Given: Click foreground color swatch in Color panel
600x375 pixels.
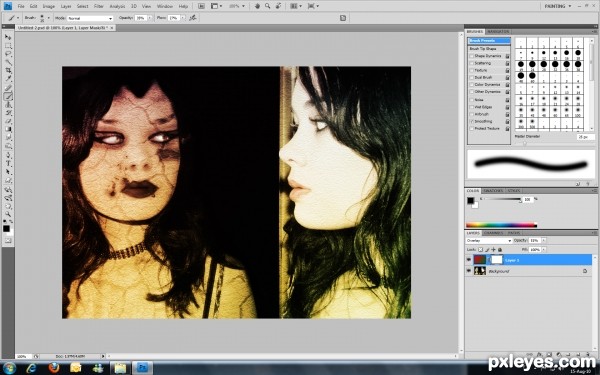Looking at the screenshot, I should pos(470,201).
